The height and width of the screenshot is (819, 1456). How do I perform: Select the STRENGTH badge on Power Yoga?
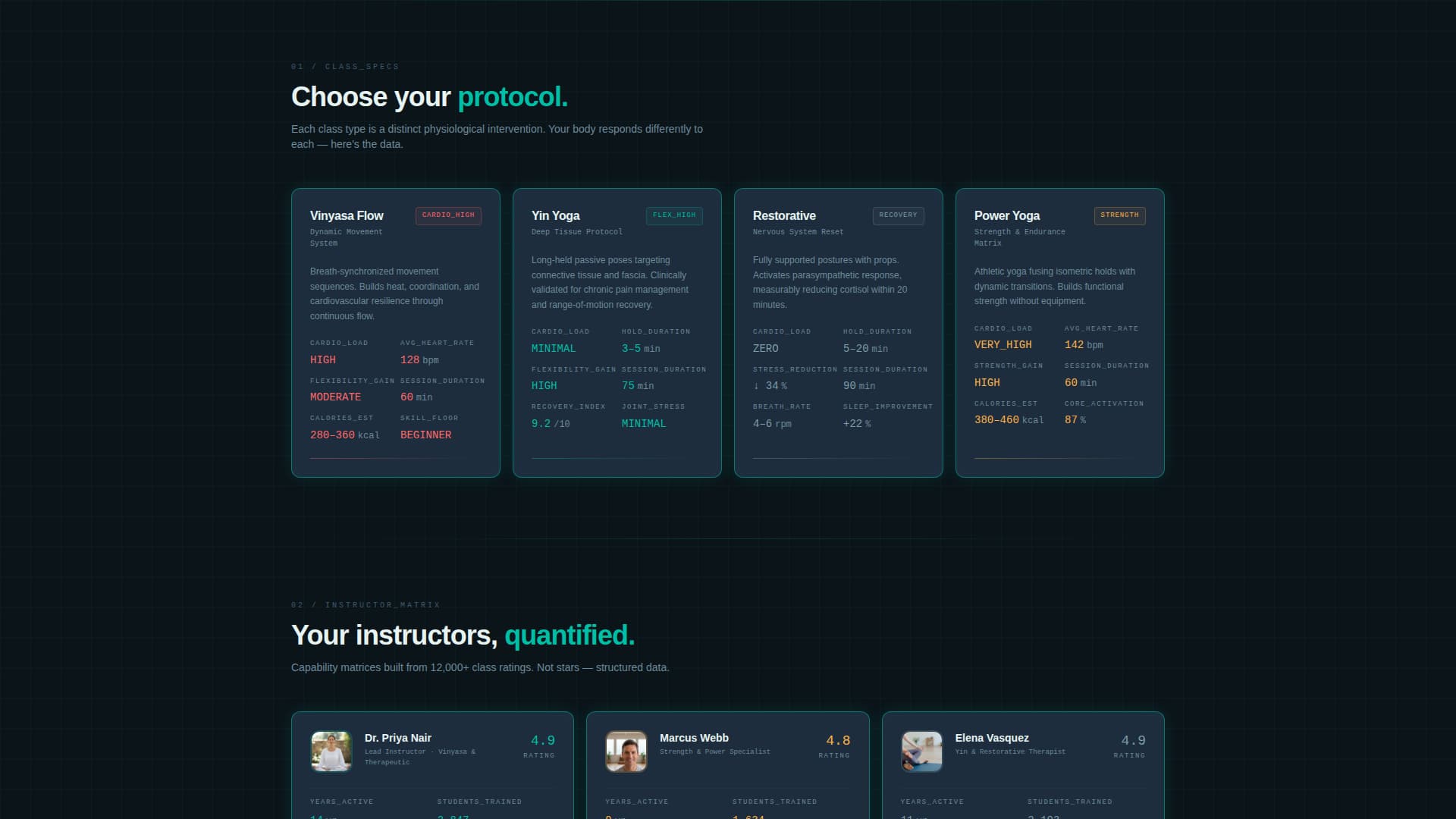click(x=1119, y=215)
